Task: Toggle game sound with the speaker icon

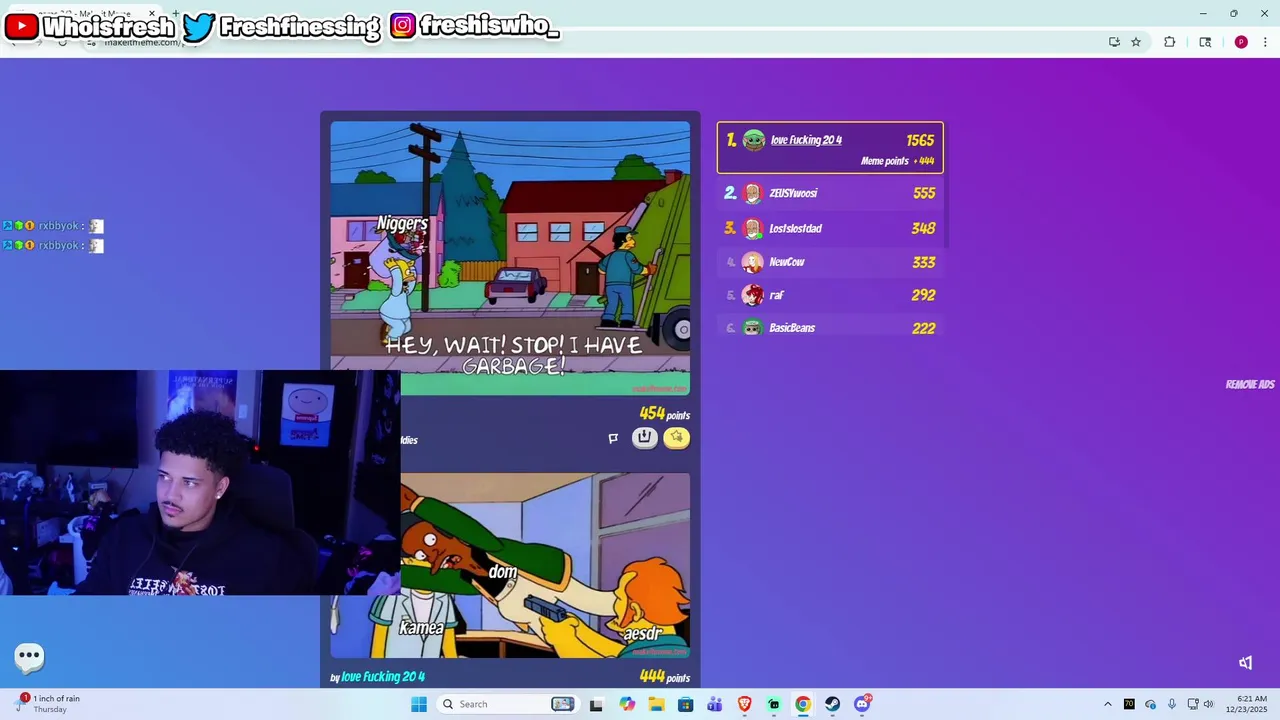Action: (x=1245, y=663)
